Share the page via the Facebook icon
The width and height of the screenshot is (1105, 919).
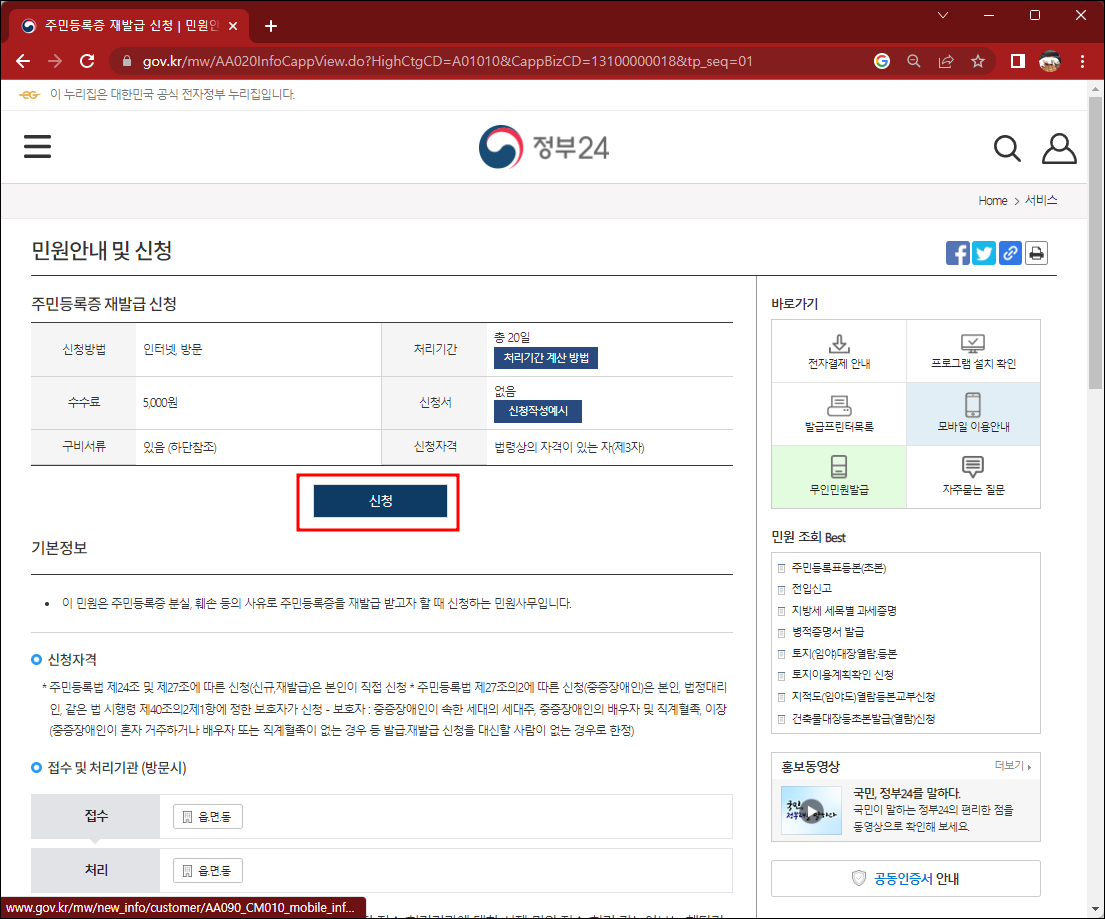click(x=957, y=253)
